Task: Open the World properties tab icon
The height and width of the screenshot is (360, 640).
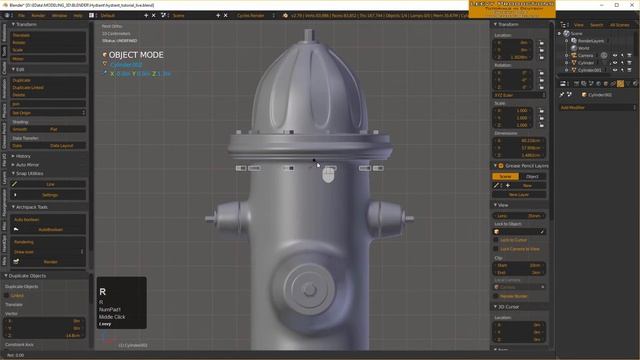Action: click(598, 84)
